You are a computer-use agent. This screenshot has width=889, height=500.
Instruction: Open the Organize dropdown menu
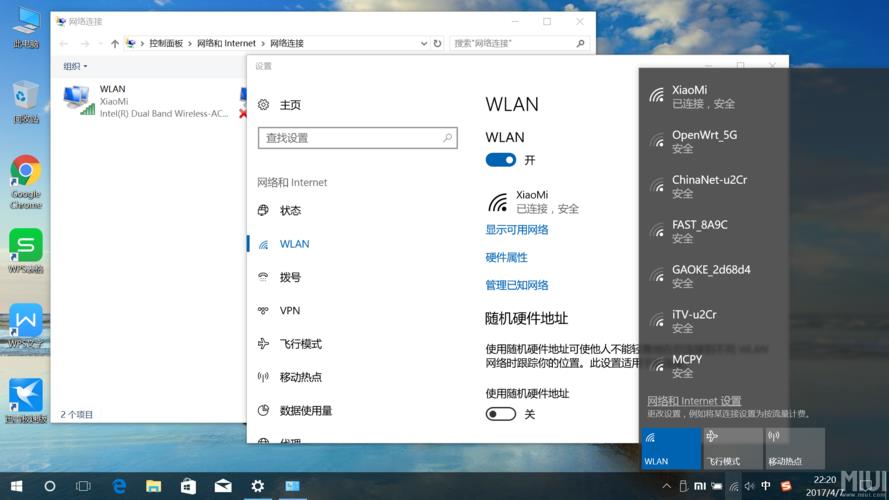click(x=75, y=66)
